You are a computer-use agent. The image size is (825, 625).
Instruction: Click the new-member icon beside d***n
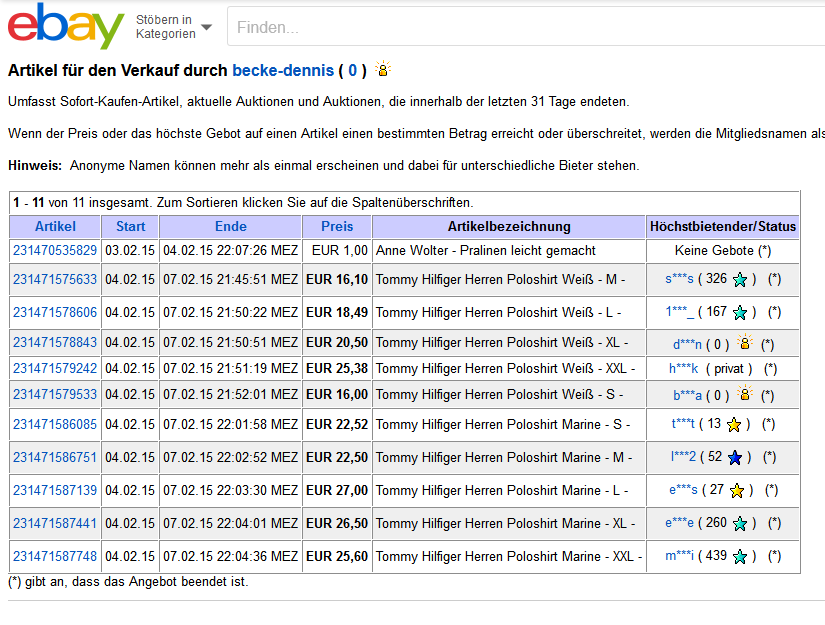(x=743, y=343)
